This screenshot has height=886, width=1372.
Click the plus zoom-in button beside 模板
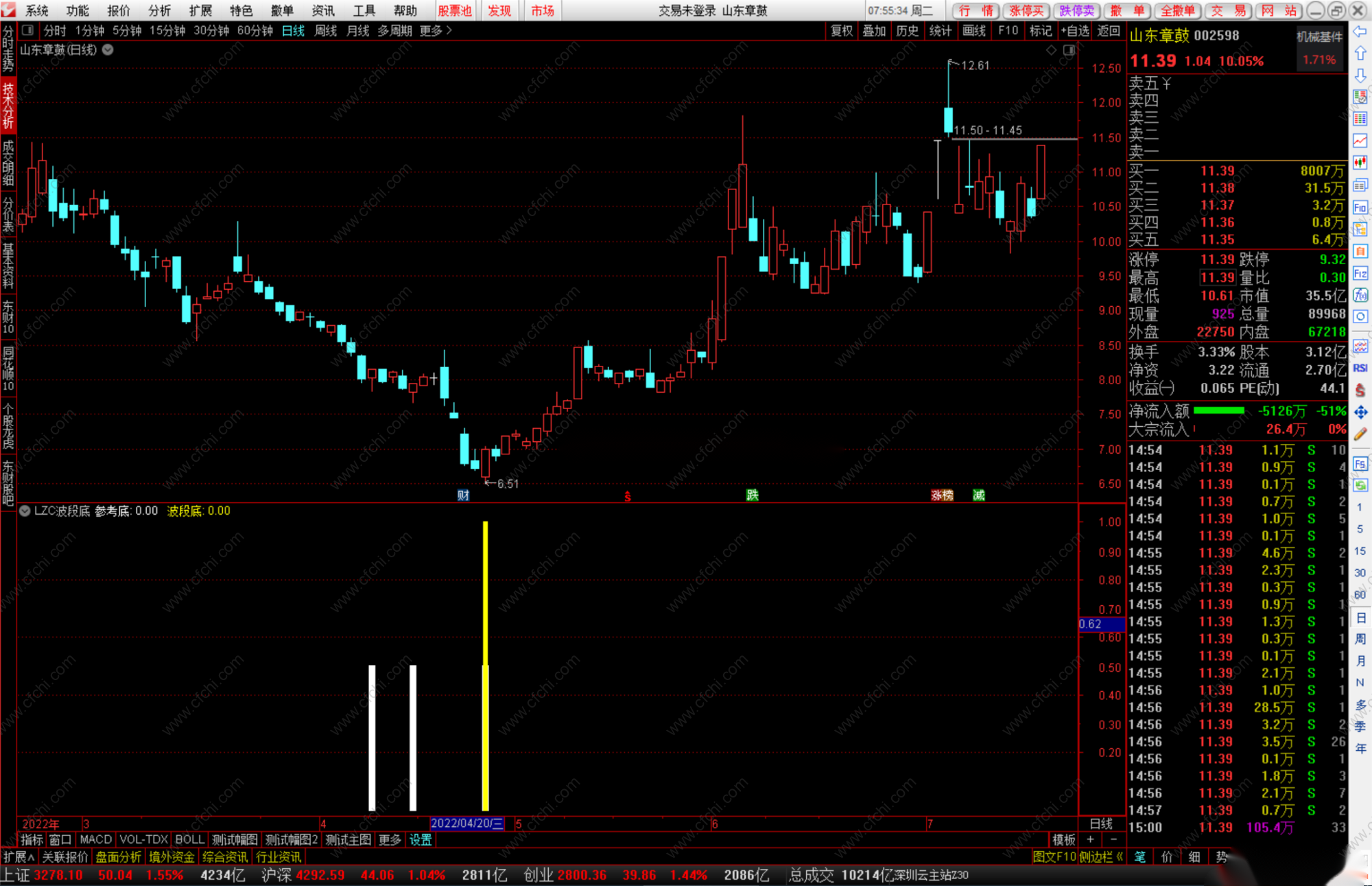[1090, 839]
